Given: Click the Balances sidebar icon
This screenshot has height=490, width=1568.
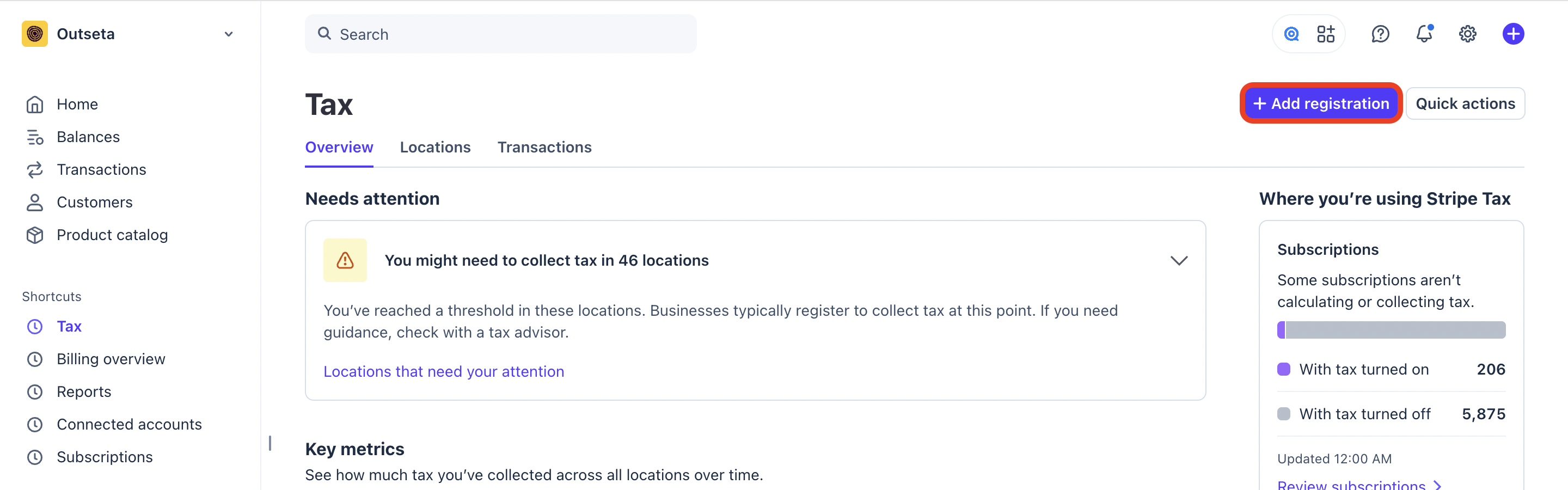Looking at the screenshot, I should click(x=35, y=137).
